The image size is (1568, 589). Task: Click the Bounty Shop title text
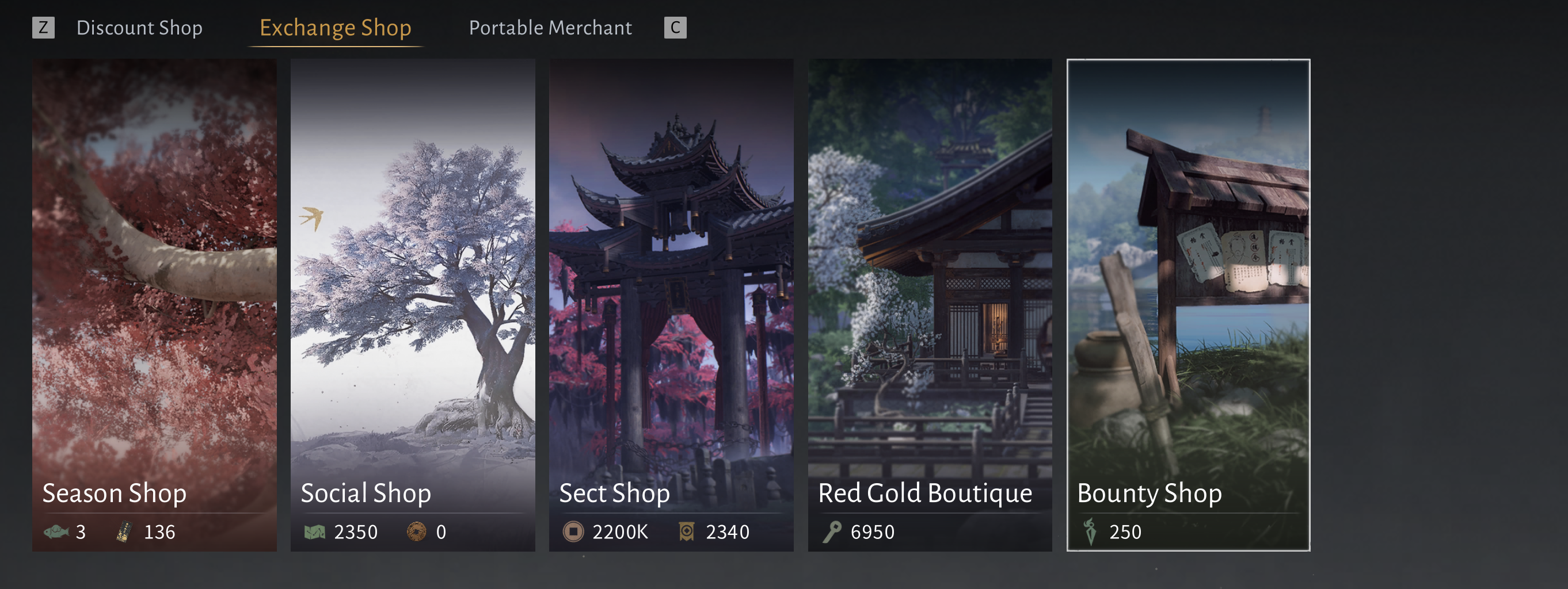pyautogui.click(x=1149, y=494)
